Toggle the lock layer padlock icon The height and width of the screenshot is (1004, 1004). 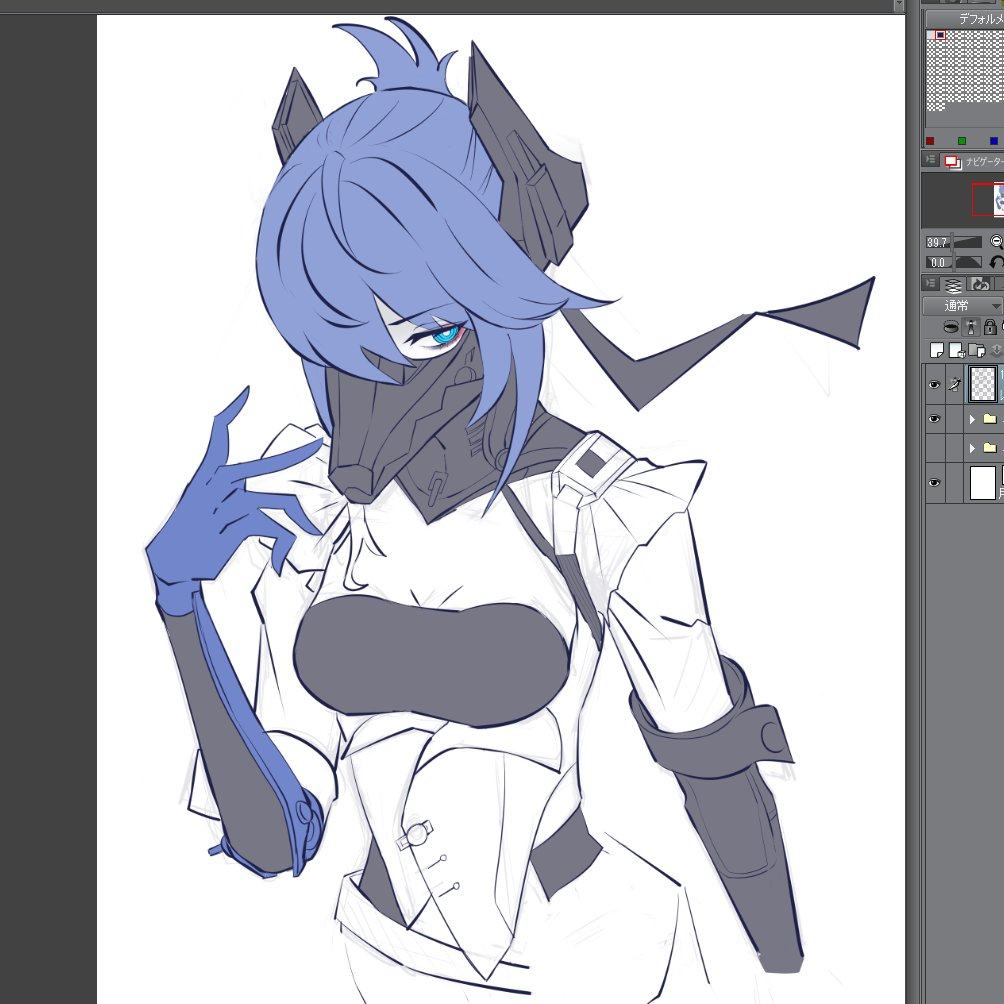(x=990, y=327)
